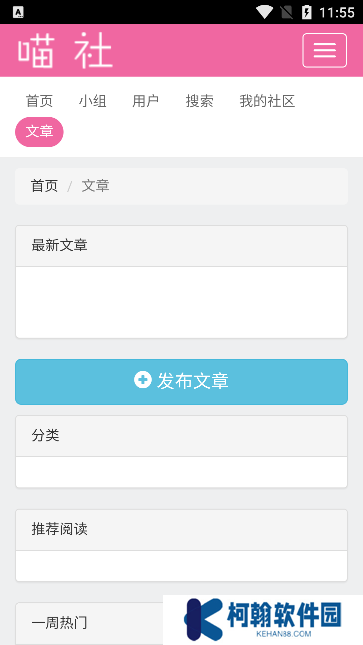Click the 分类 panel header
Image resolution: width=363 pixels, height=645 pixels.
coord(182,436)
